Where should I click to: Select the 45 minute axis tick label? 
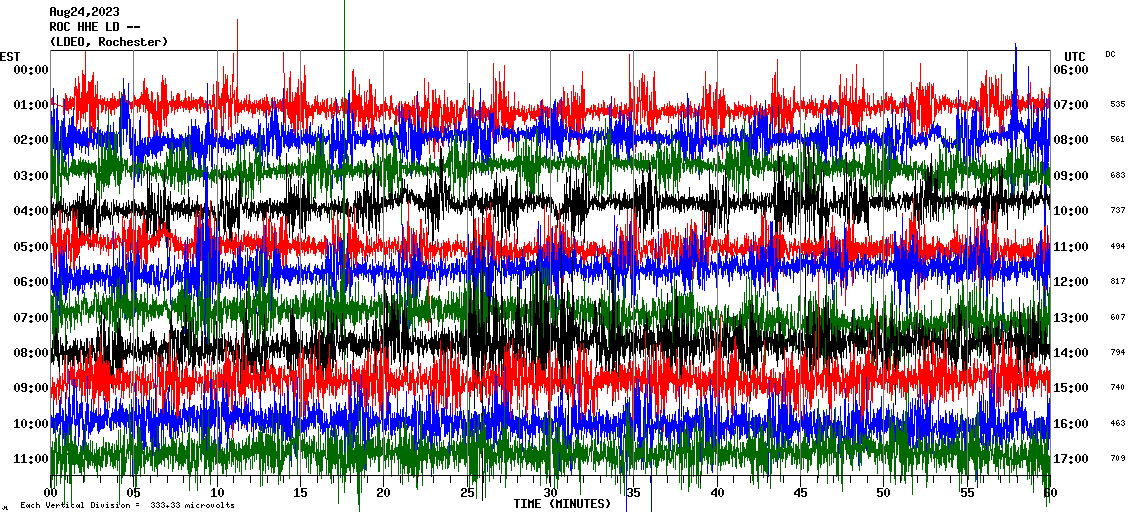coord(800,493)
